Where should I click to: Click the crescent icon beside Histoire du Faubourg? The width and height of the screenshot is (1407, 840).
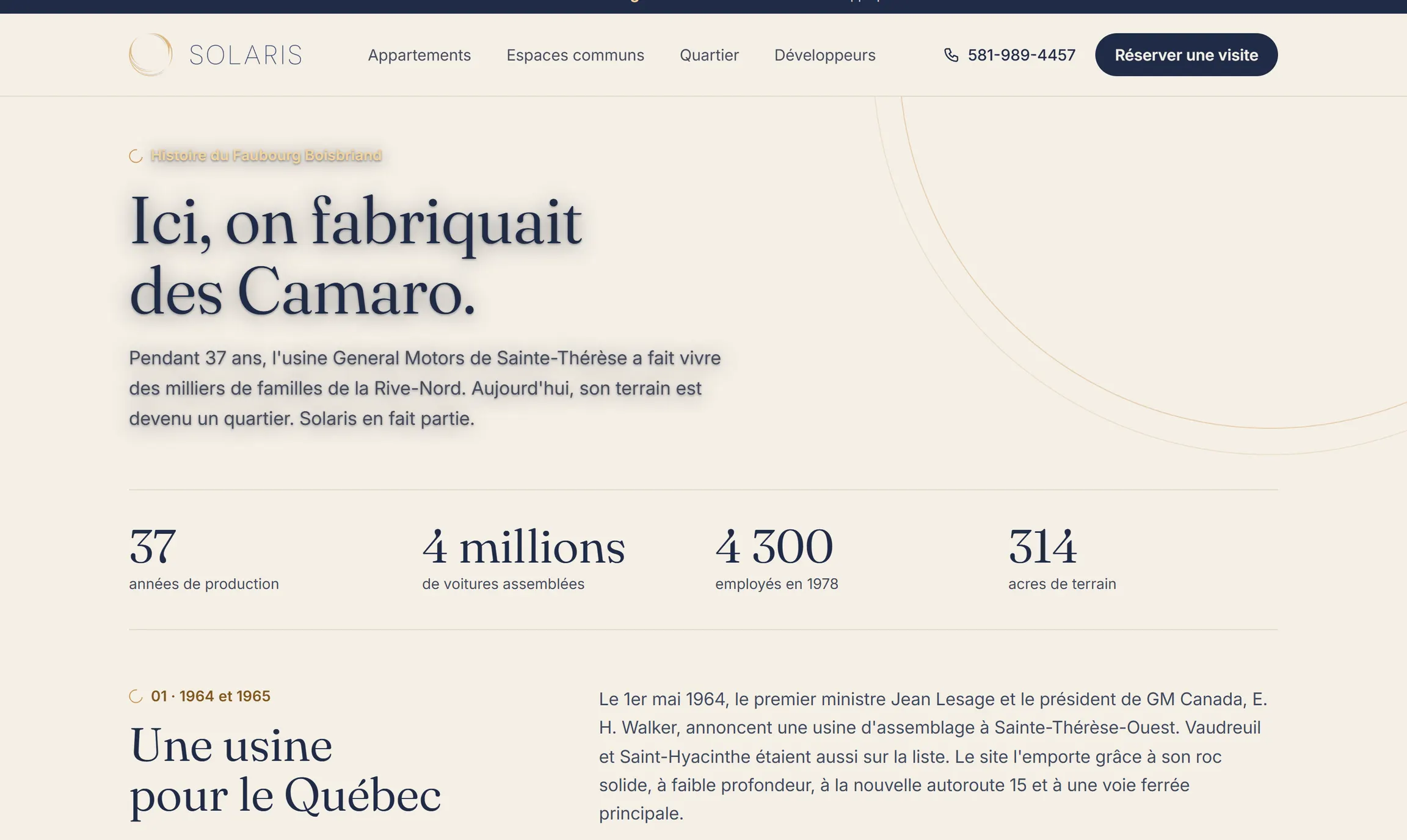[136, 156]
